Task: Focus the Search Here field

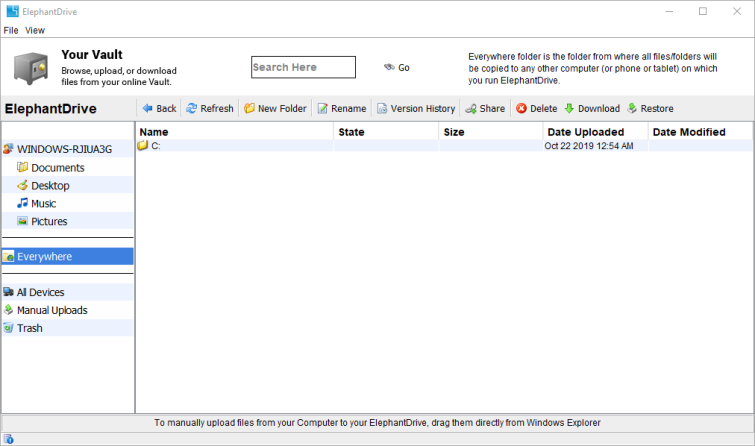Action: coord(303,67)
